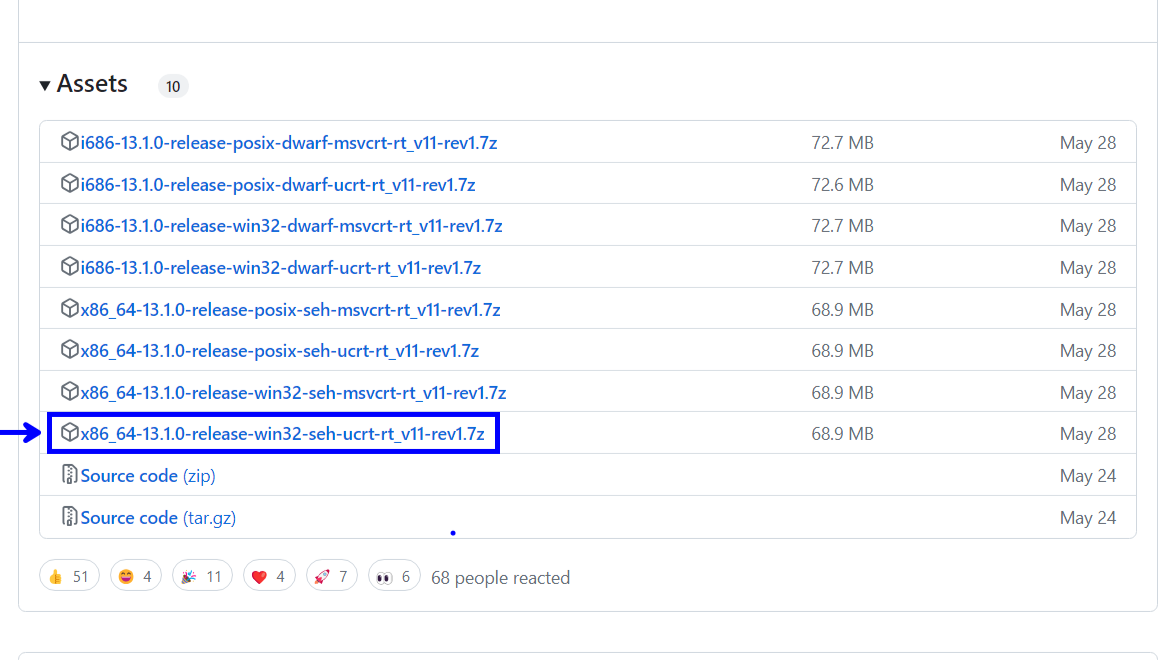Screen dimensions: 1173x660
Task: Click May 28 date of i686 posix-dwarf-msvcrt row
Action: coord(1088,143)
